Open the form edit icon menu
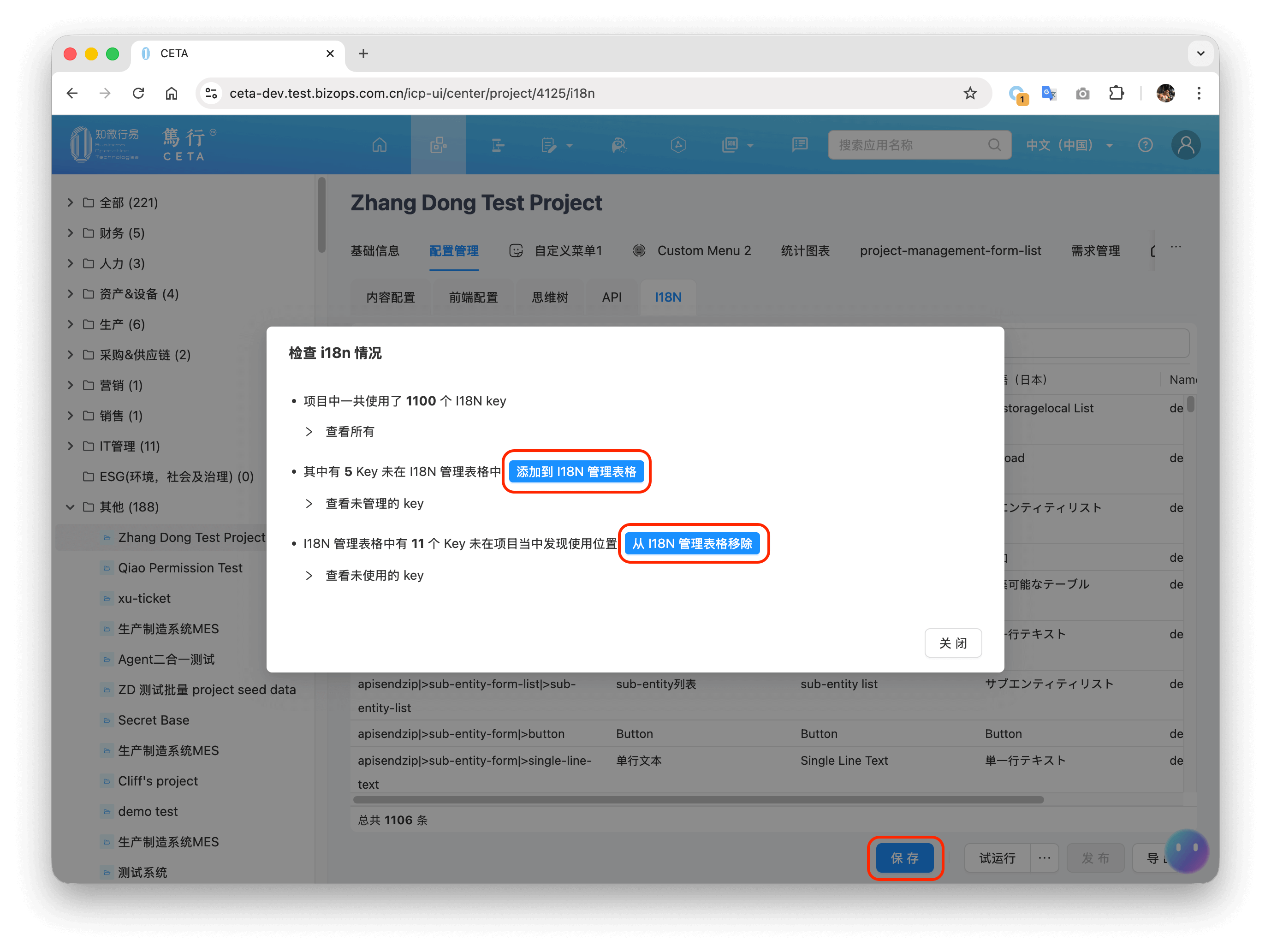The image size is (1271, 952). [x=556, y=145]
